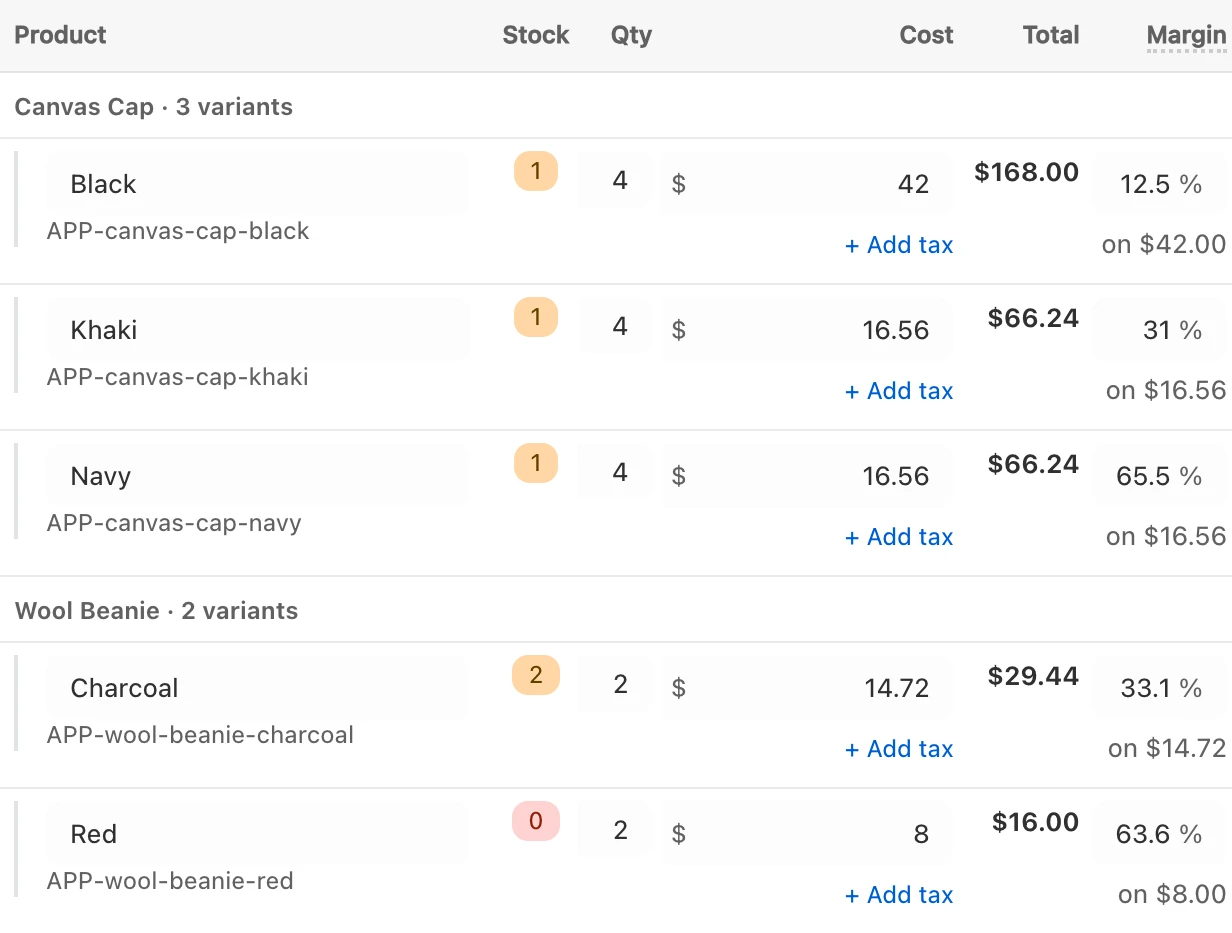Screen dimensions: 1232x933
Task: Click the $29.44 total value
Action: click(x=1033, y=677)
